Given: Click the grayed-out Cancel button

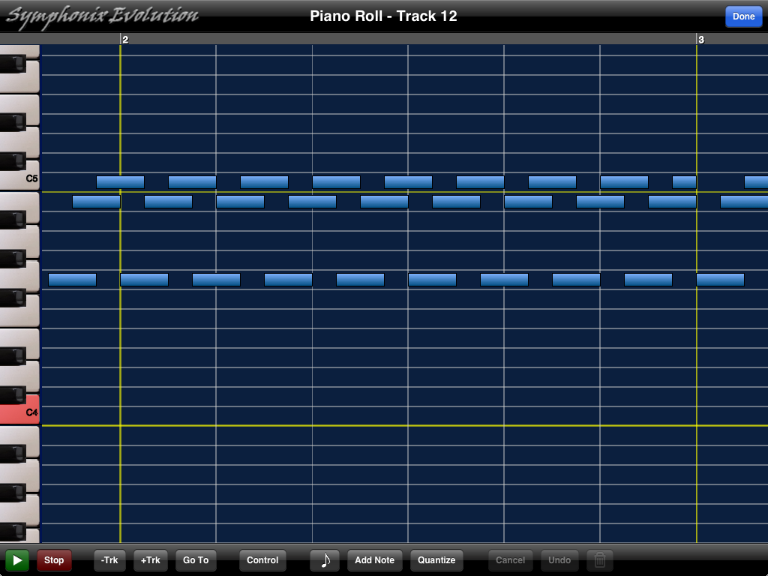Looking at the screenshot, I should click(x=510, y=560).
